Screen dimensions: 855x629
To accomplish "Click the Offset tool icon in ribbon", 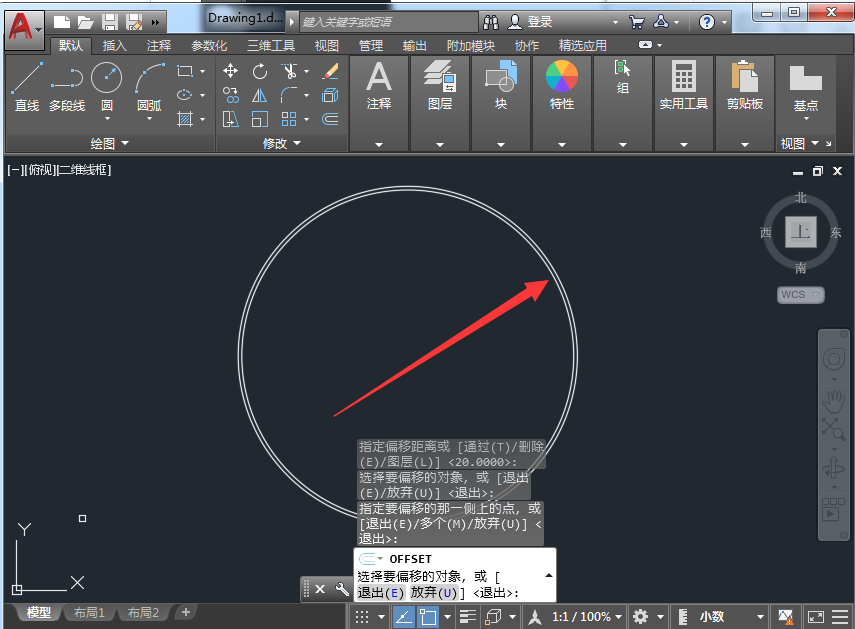I will [330, 119].
